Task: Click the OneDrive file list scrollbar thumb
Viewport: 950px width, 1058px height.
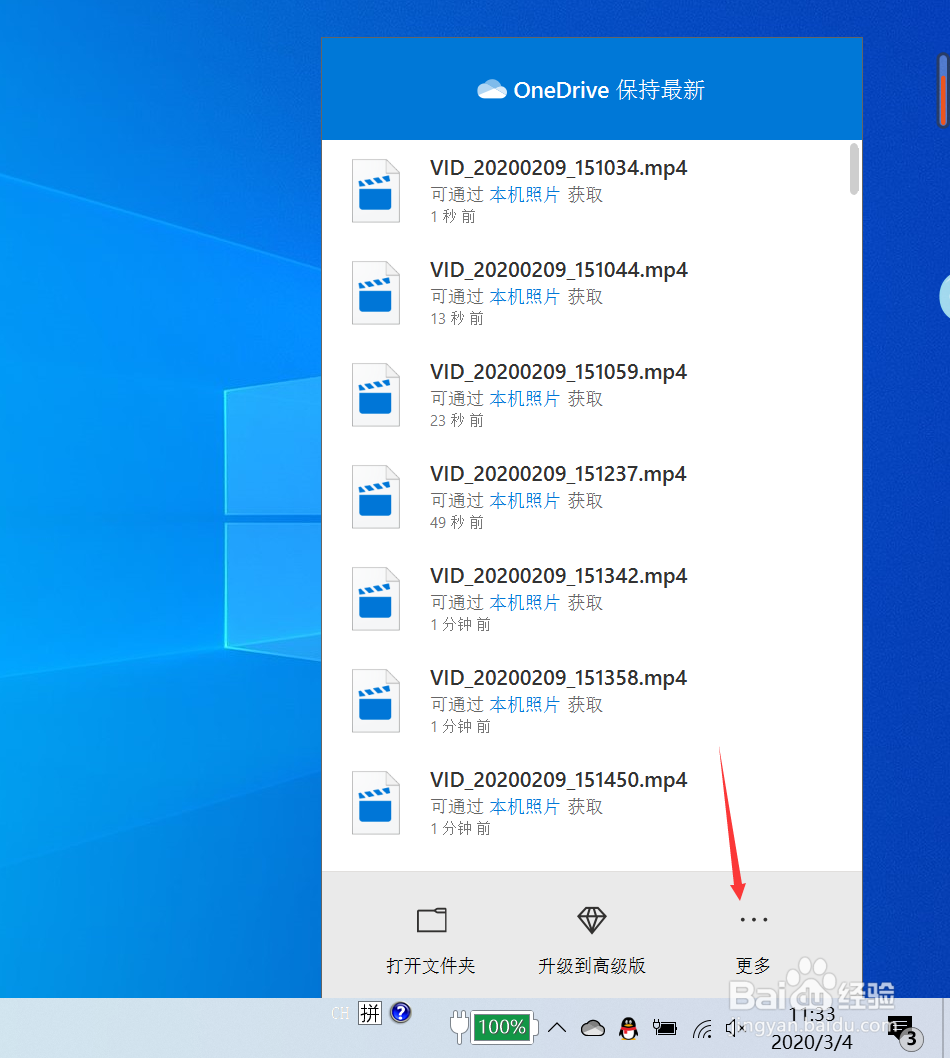Action: click(x=854, y=169)
